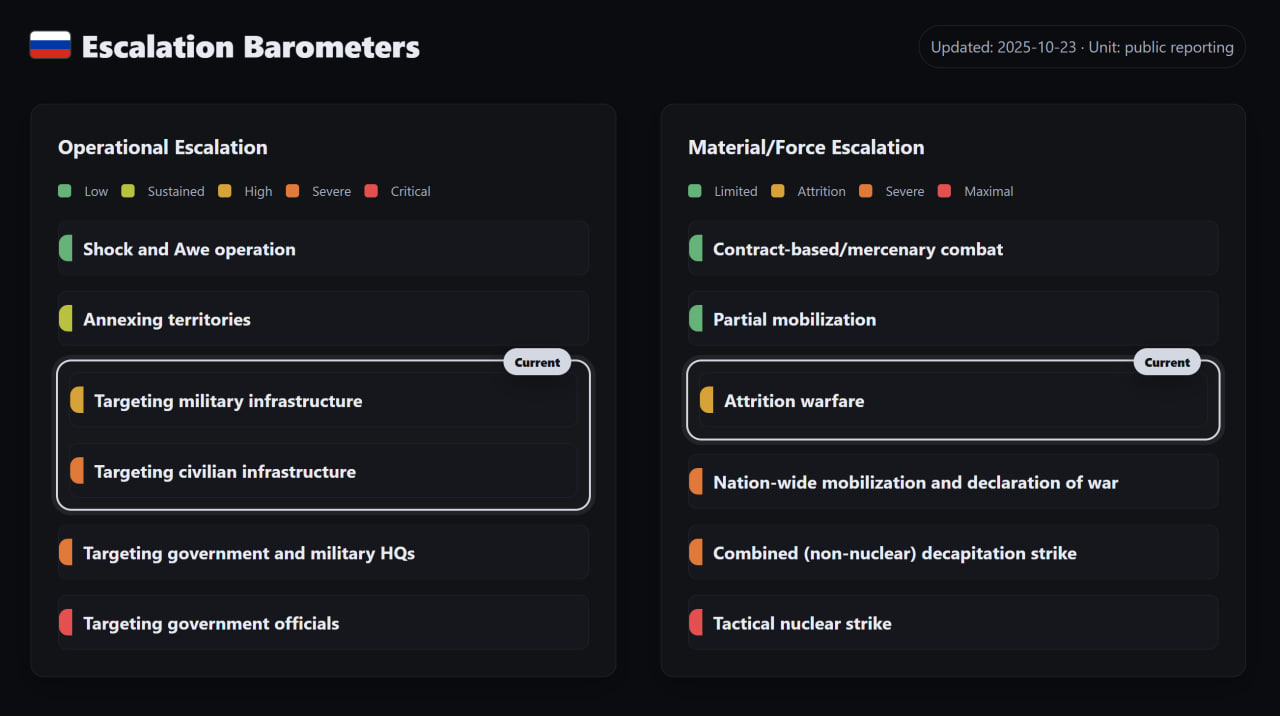Click the Targeting military infrastructure item
The width and height of the screenshot is (1280, 716).
pyautogui.click(x=322, y=401)
